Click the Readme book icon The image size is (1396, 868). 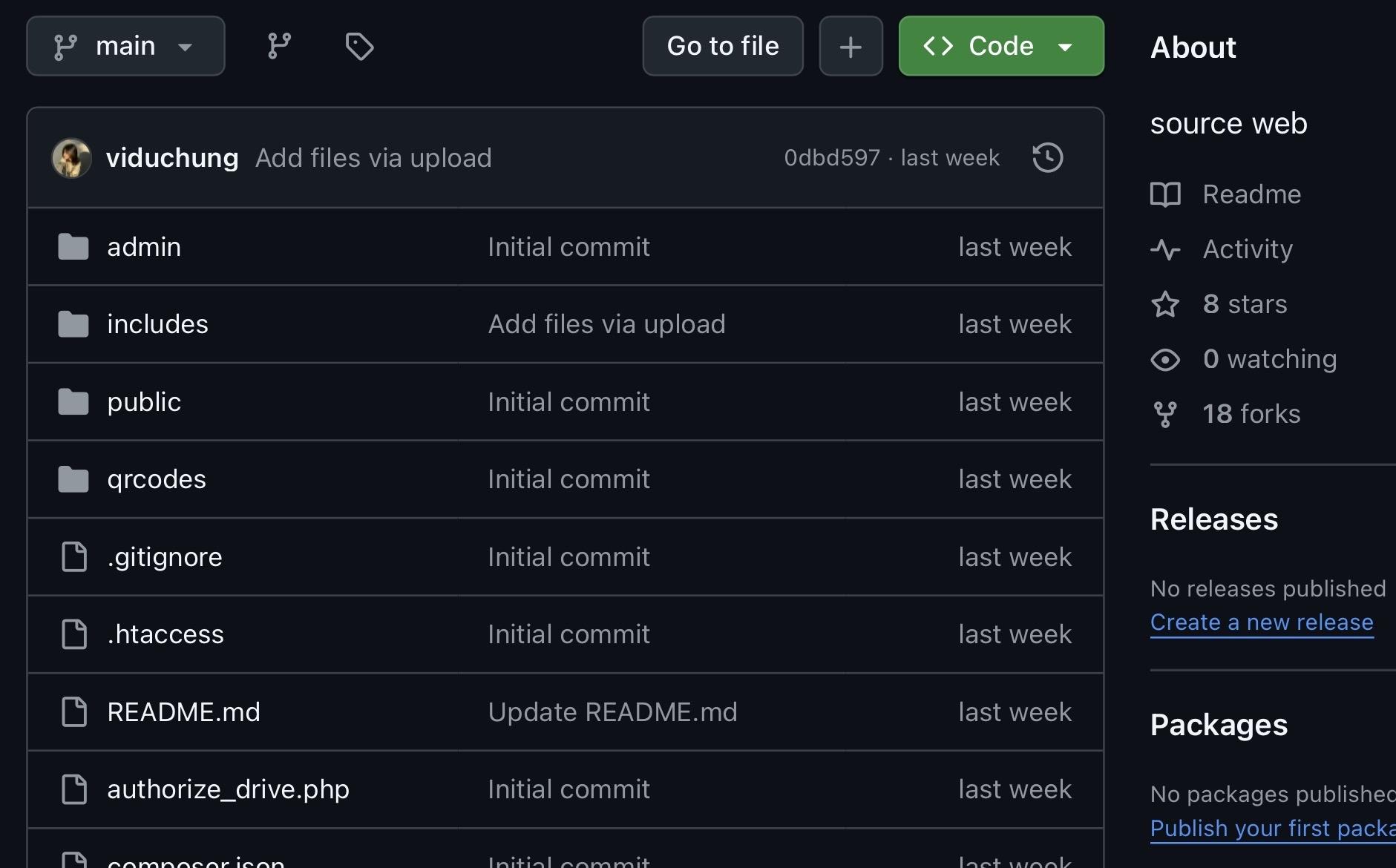point(1165,194)
